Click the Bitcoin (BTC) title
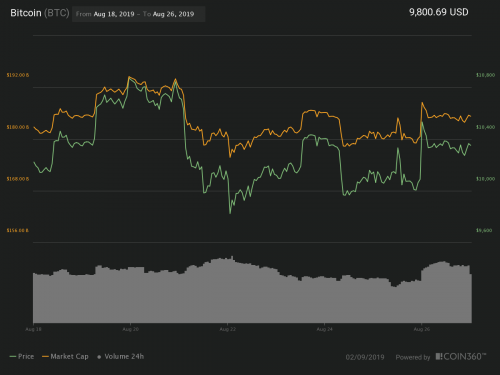This screenshot has height=375, width=500. click(40, 13)
